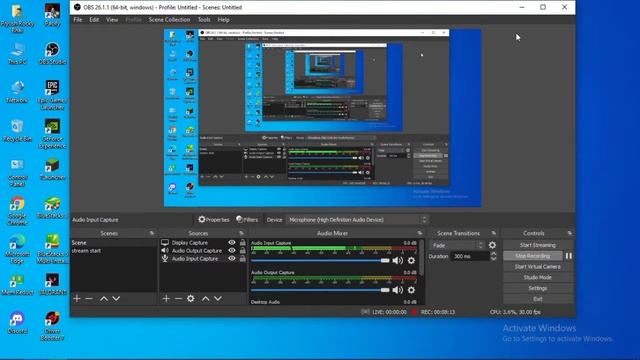Move source down in Sources list
The image size is (640, 360).
[x=218, y=299]
